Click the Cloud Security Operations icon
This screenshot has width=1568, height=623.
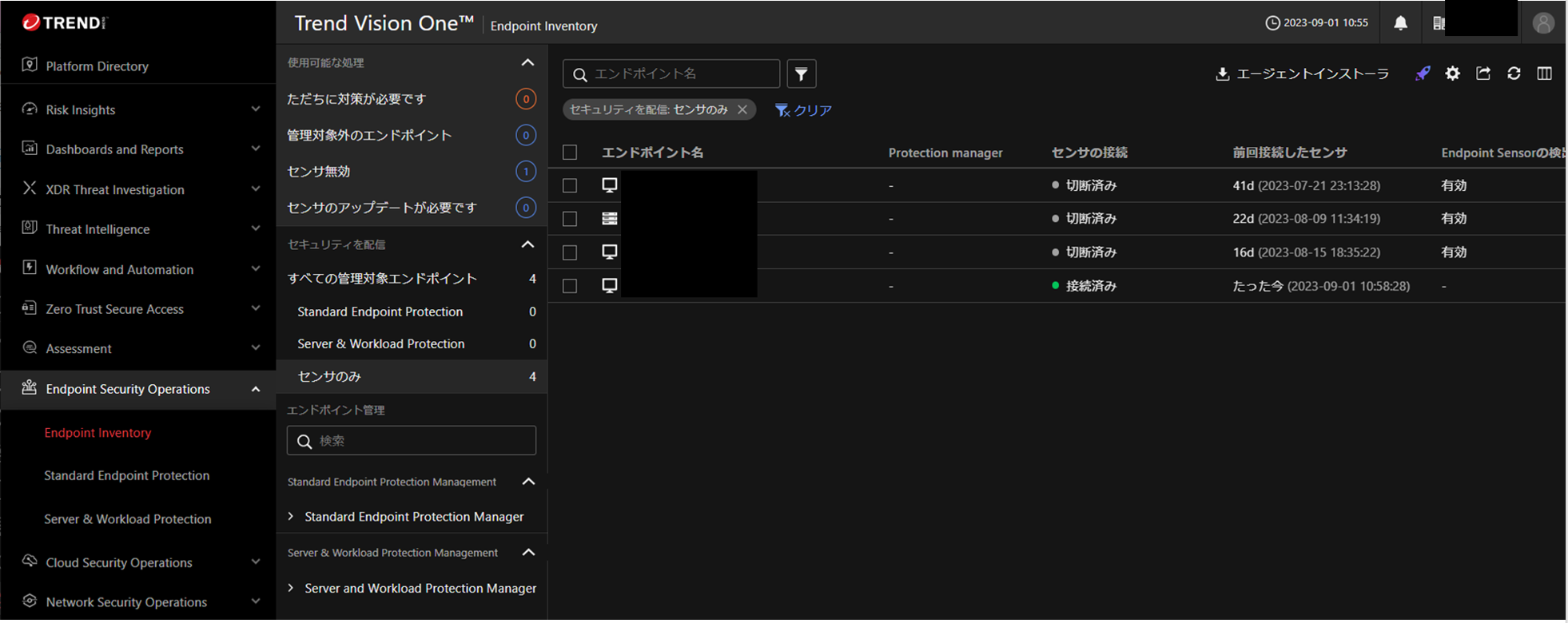30,561
